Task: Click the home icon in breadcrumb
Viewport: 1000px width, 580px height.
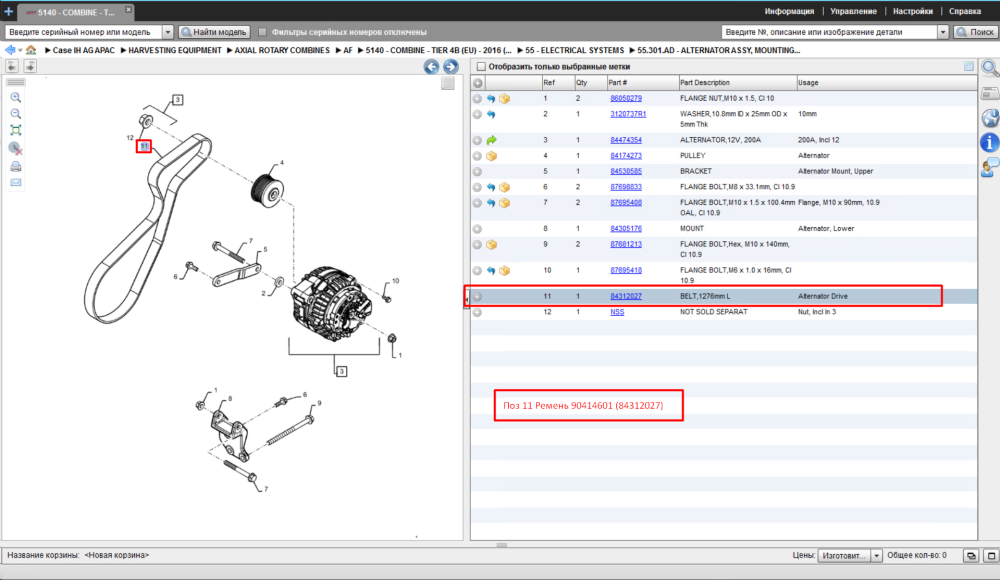Action: [31, 50]
